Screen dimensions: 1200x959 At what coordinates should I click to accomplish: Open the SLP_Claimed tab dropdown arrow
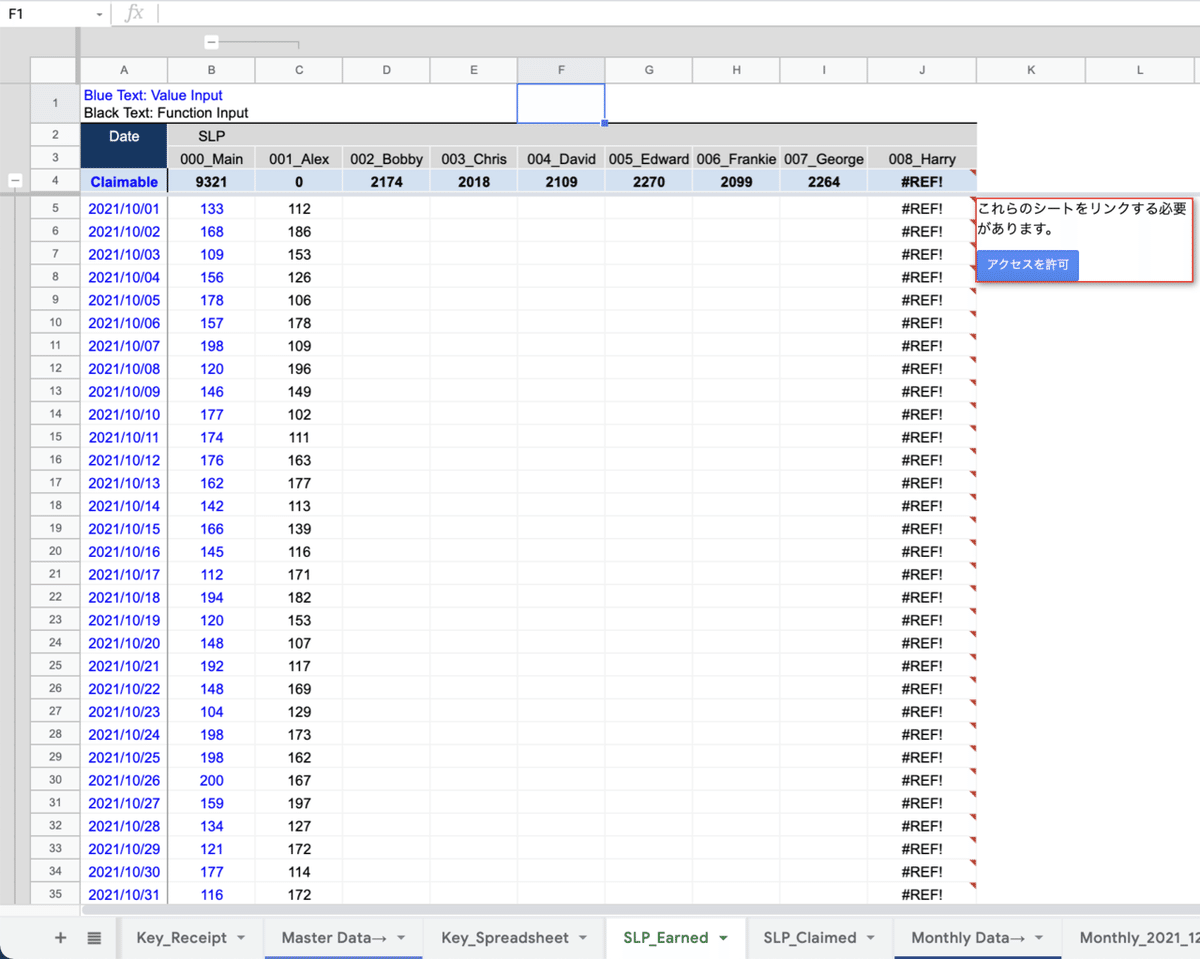point(871,938)
